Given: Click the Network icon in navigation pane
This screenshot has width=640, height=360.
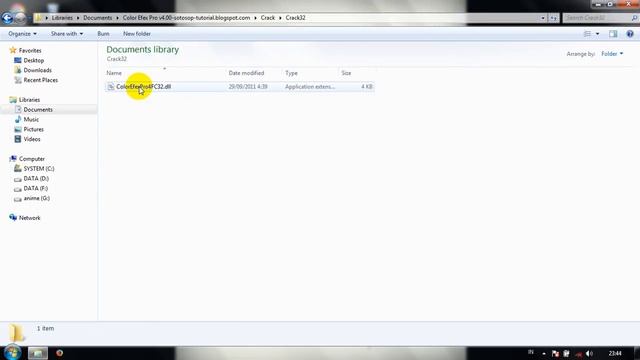Looking at the screenshot, I should click(x=13, y=218).
